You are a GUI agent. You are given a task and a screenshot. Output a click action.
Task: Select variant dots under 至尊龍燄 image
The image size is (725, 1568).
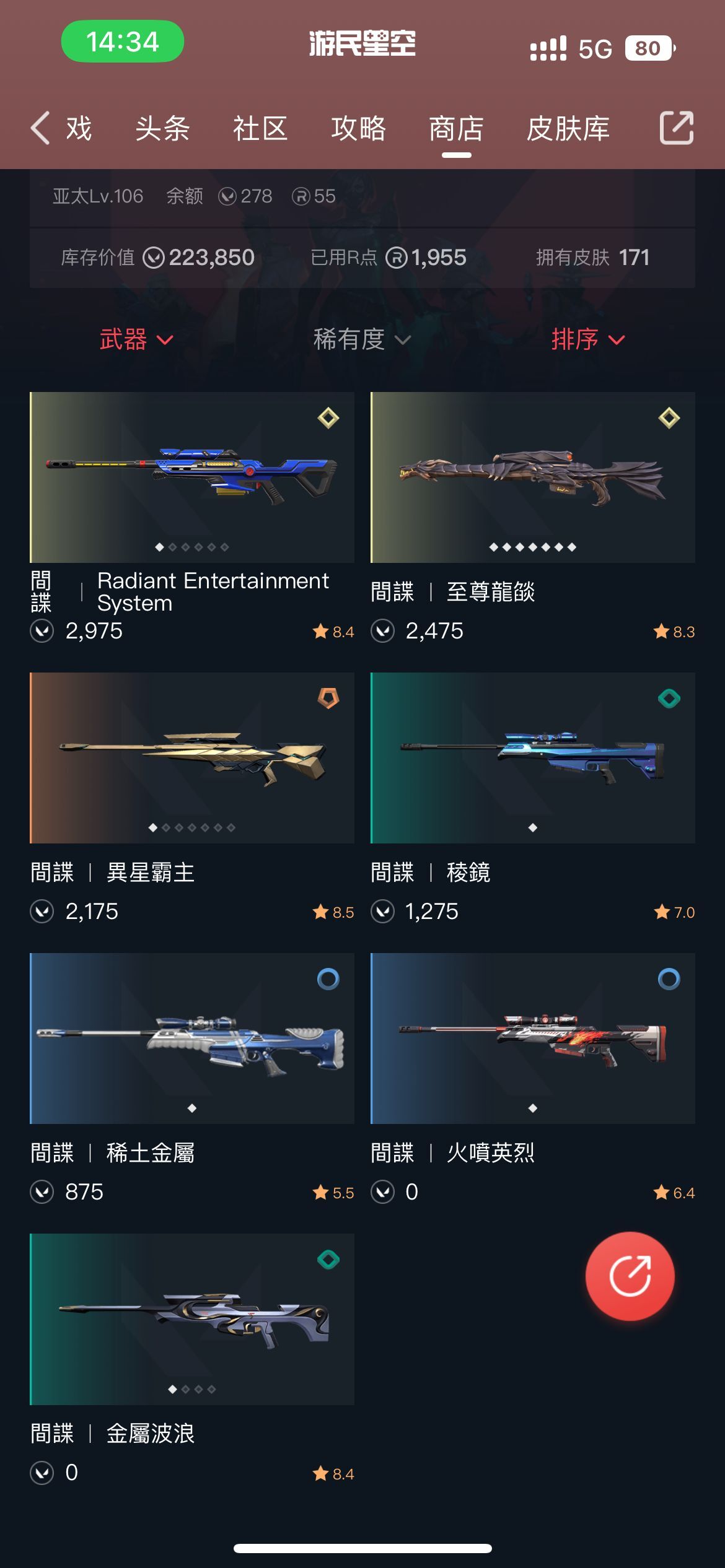[533, 547]
